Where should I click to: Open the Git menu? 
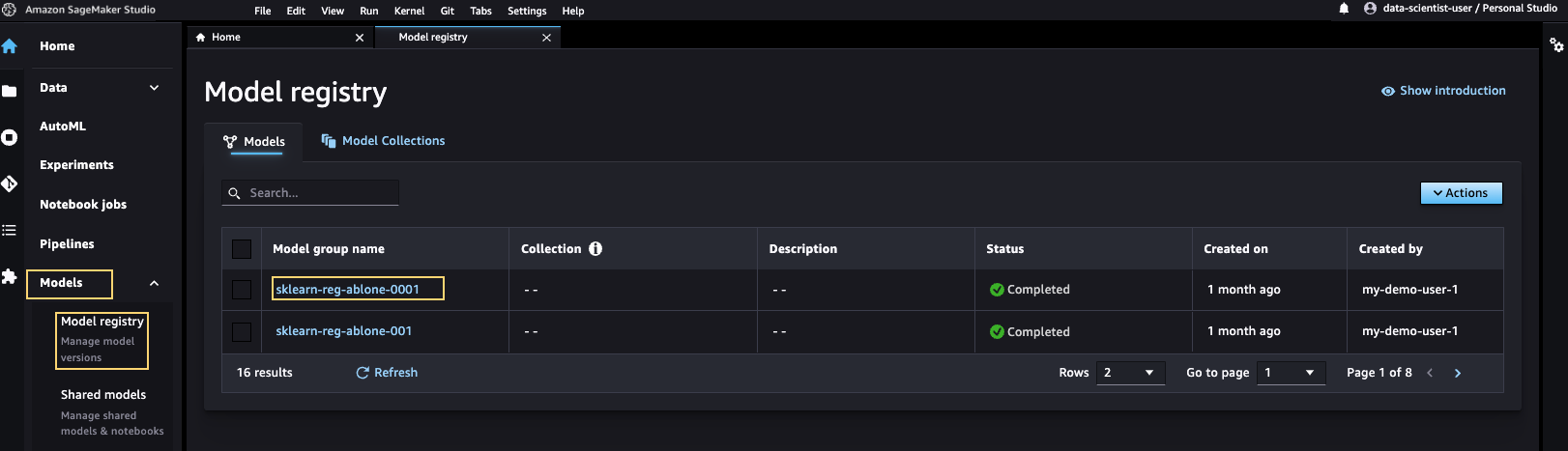click(447, 11)
